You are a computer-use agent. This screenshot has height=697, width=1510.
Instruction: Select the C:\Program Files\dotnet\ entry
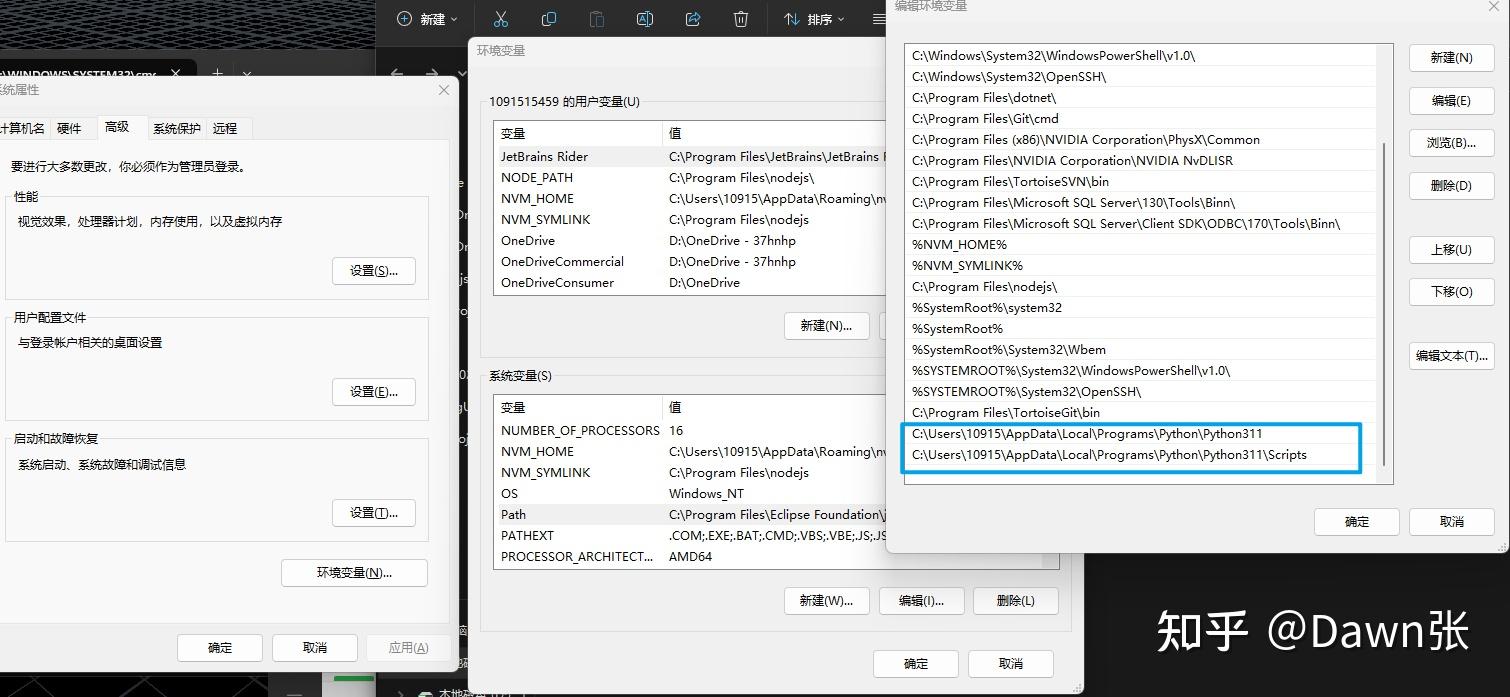(x=1140, y=98)
